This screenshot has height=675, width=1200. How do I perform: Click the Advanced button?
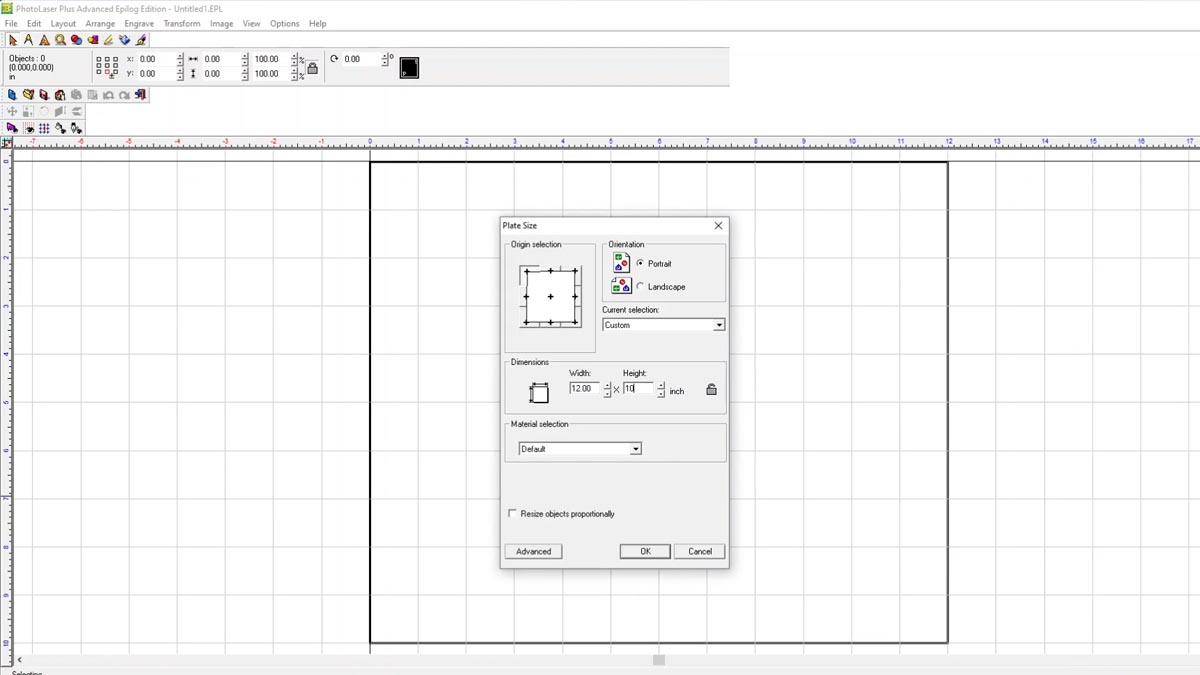(x=533, y=551)
